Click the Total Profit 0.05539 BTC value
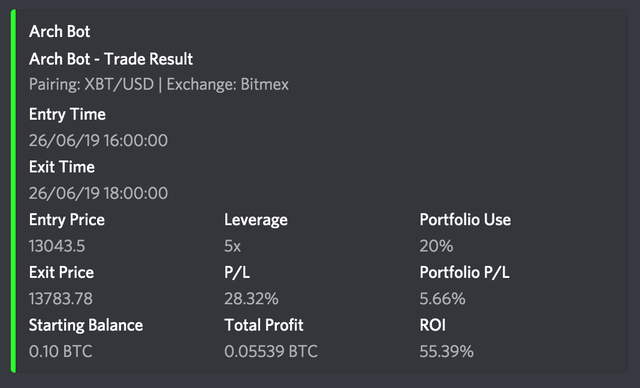640x388 pixels. 271,351
